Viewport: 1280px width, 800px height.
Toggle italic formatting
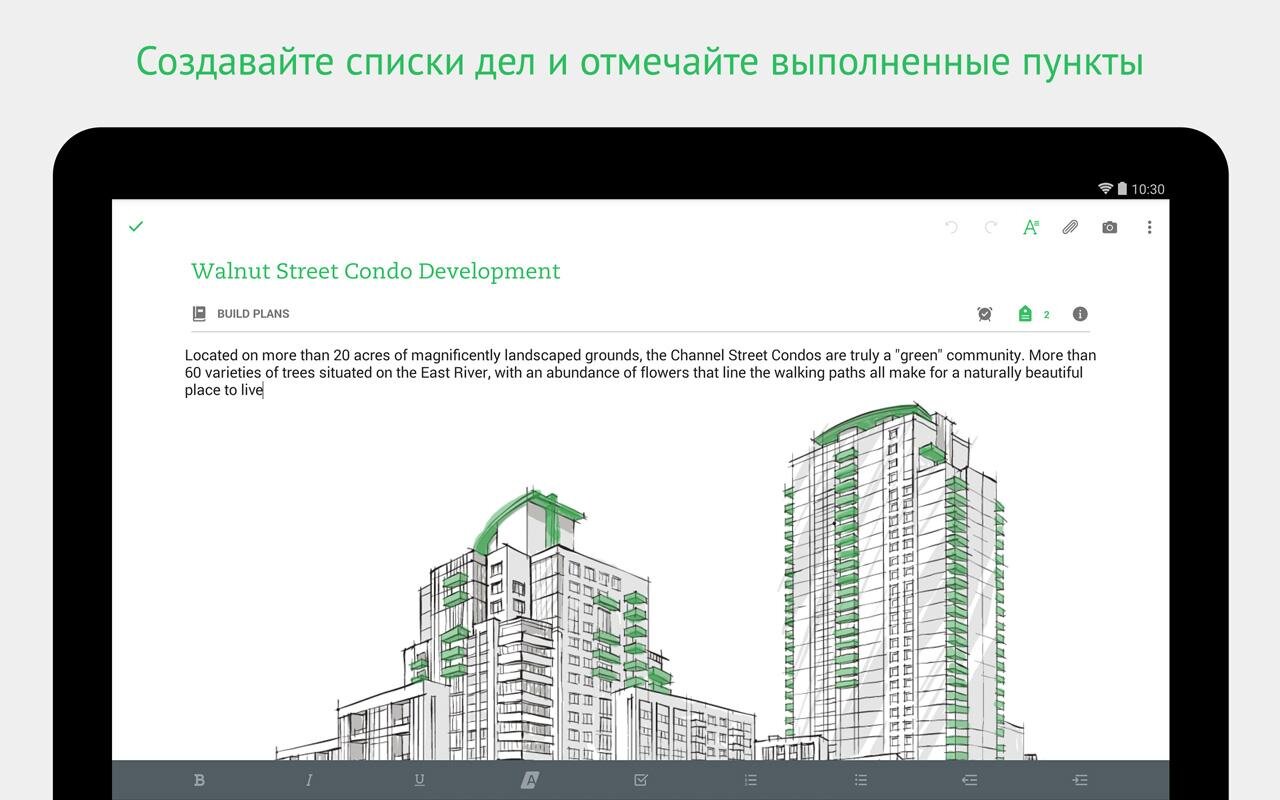[x=309, y=780]
